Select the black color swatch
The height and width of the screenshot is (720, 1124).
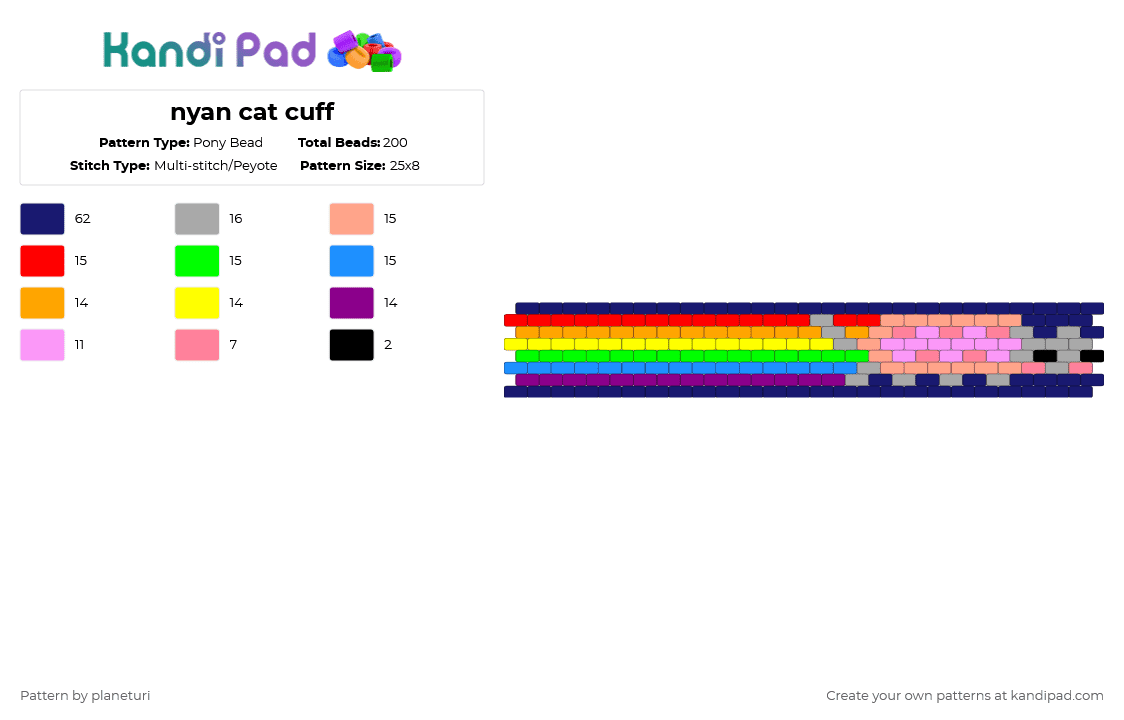coord(352,345)
